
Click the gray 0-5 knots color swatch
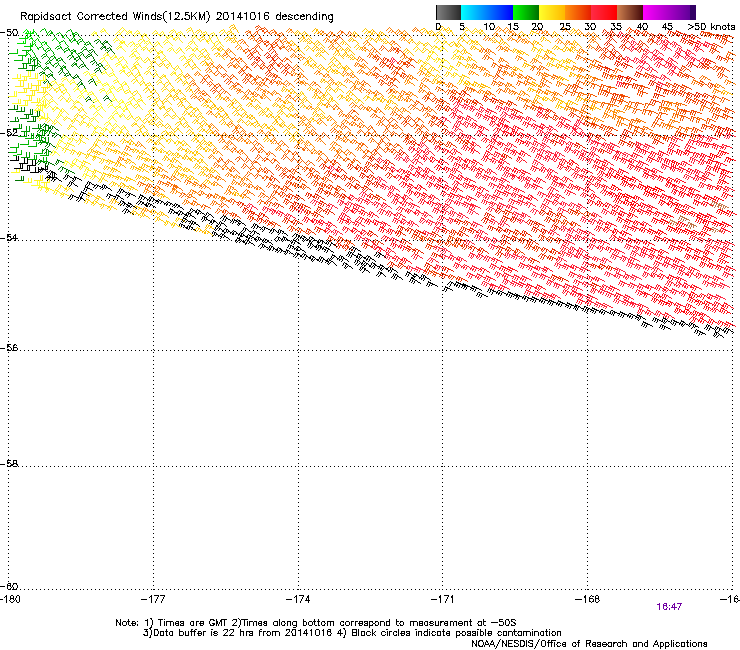pos(448,12)
